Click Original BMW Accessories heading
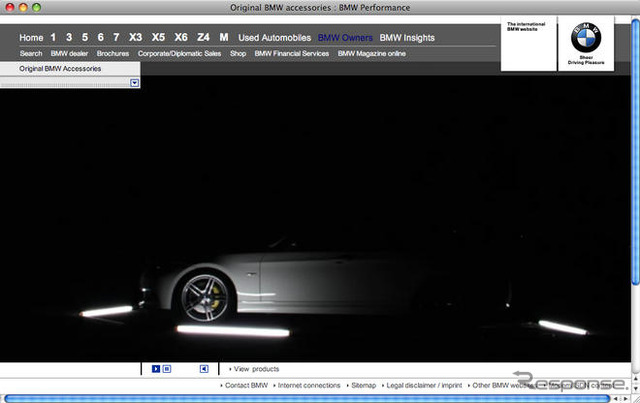Screen dimensions: 640x403 (x=60, y=69)
